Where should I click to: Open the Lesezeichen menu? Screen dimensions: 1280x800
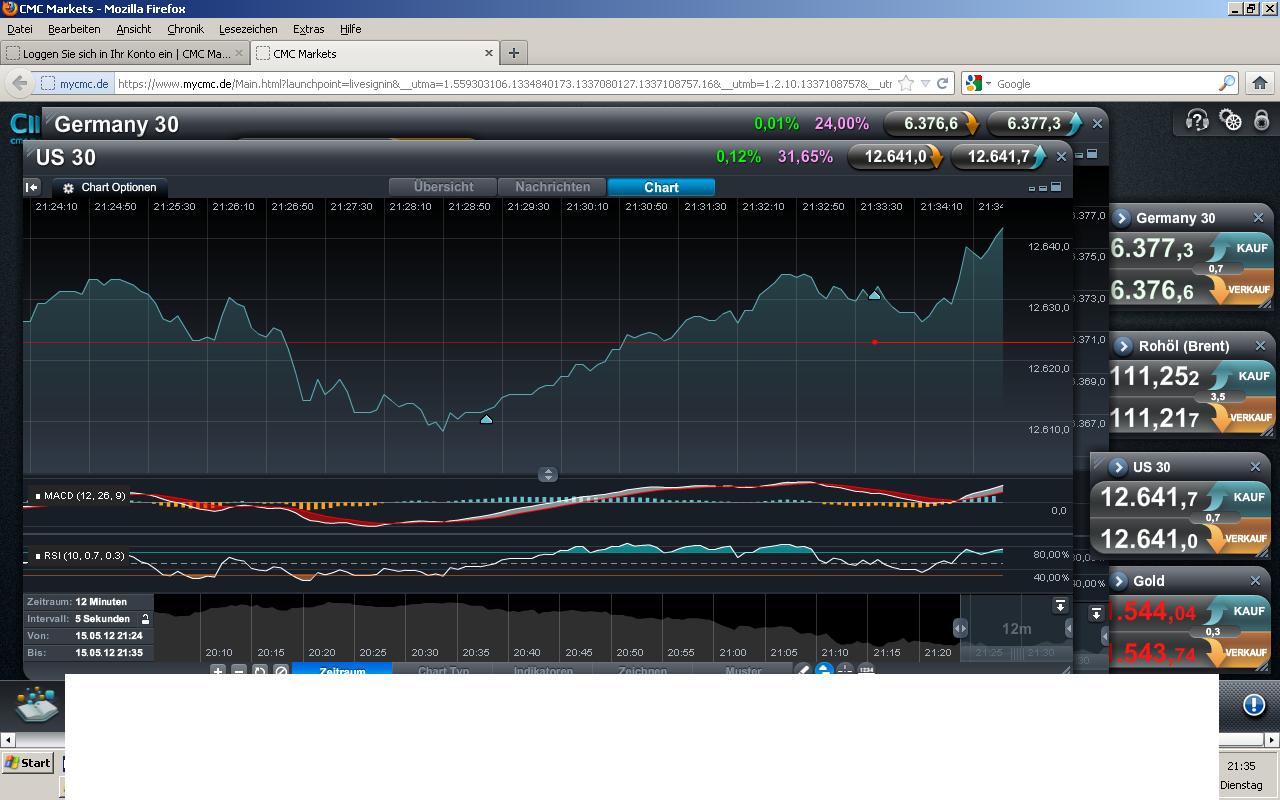[x=248, y=29]
